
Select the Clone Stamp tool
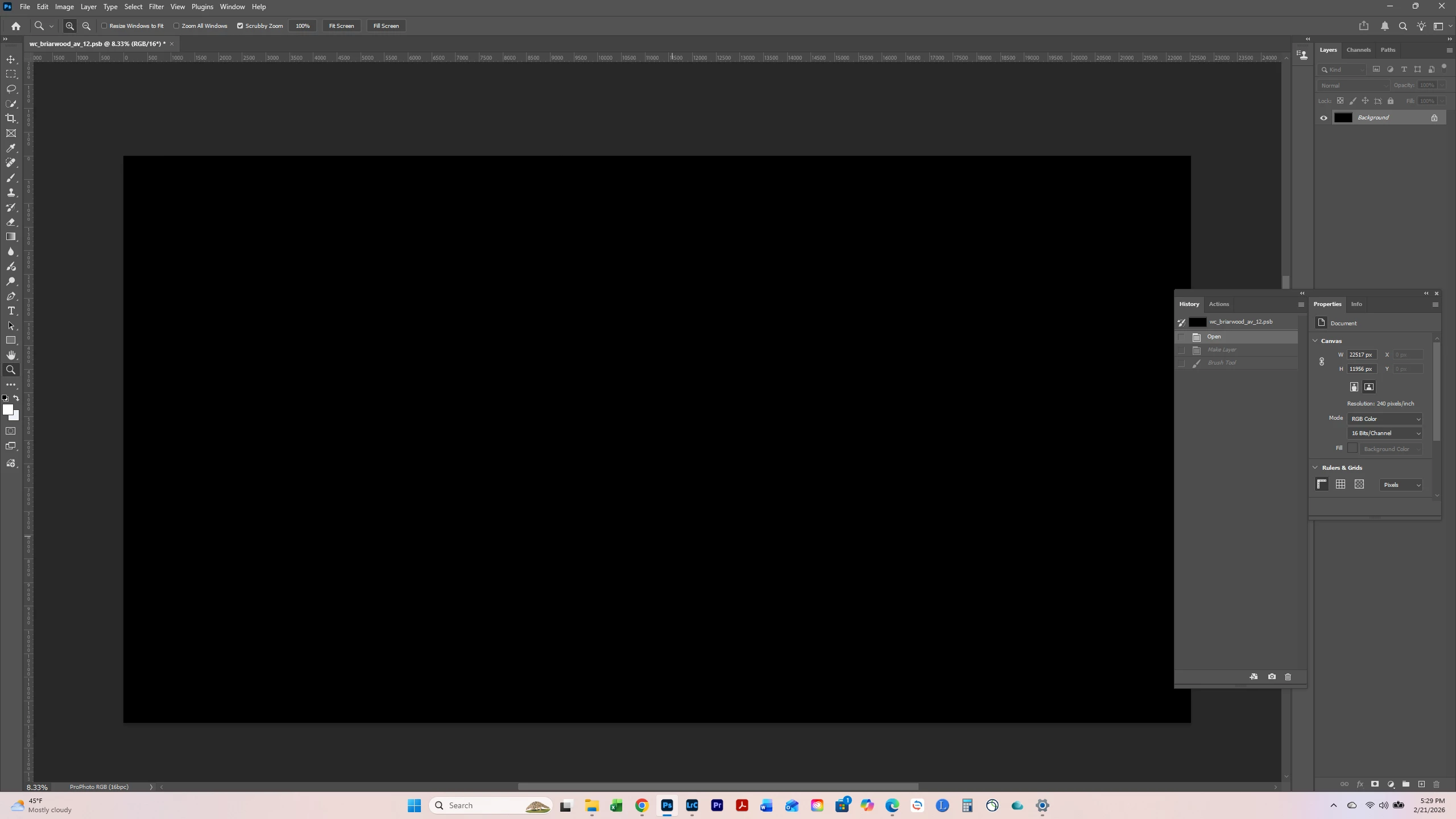(11, 192)
